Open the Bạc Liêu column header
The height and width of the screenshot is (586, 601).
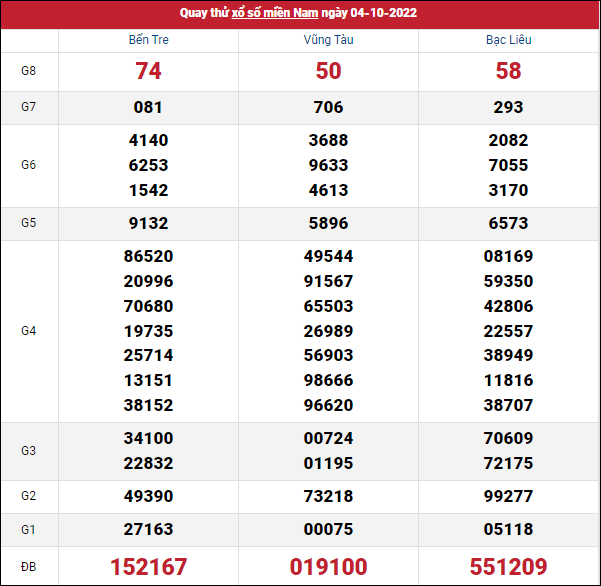coord(508,40)
